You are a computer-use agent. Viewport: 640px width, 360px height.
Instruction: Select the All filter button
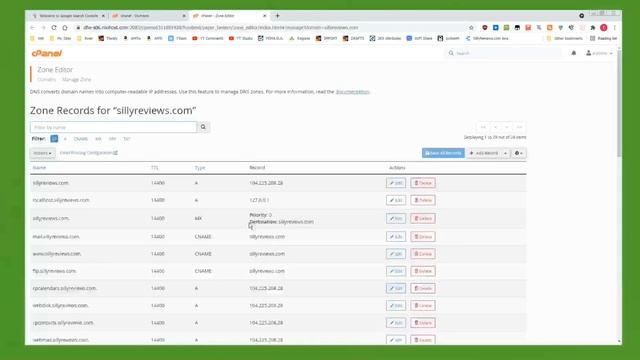pyautogui.click(x=54, y=139)
